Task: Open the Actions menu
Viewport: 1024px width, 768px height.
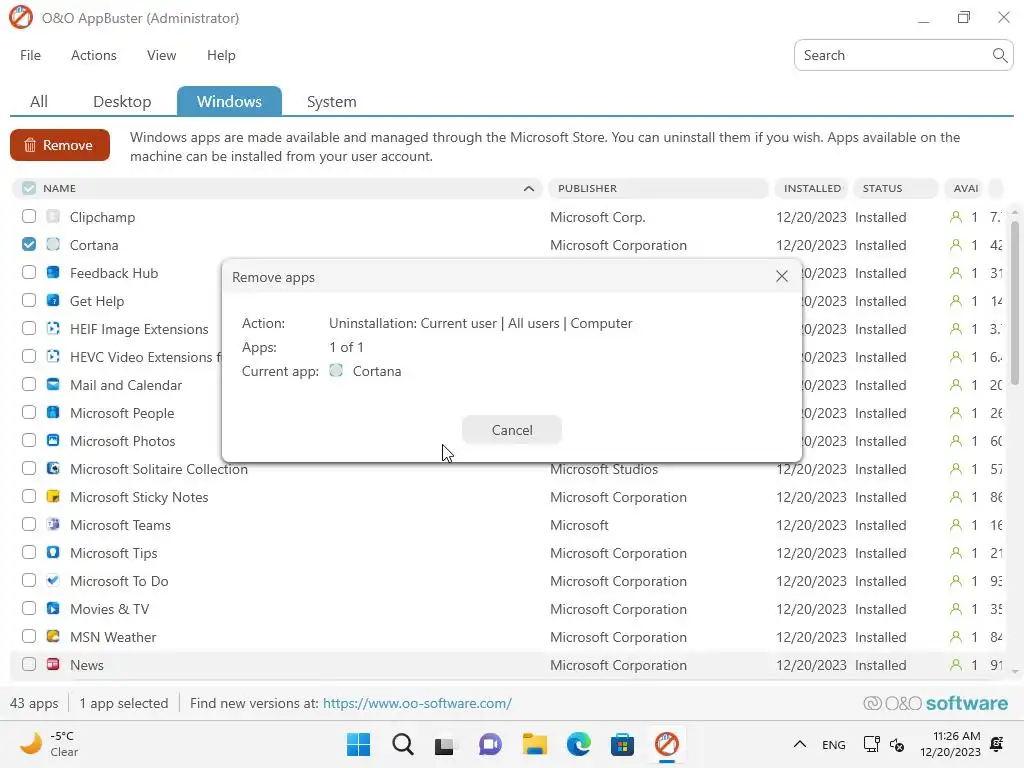Action: (x=93, y=56)
